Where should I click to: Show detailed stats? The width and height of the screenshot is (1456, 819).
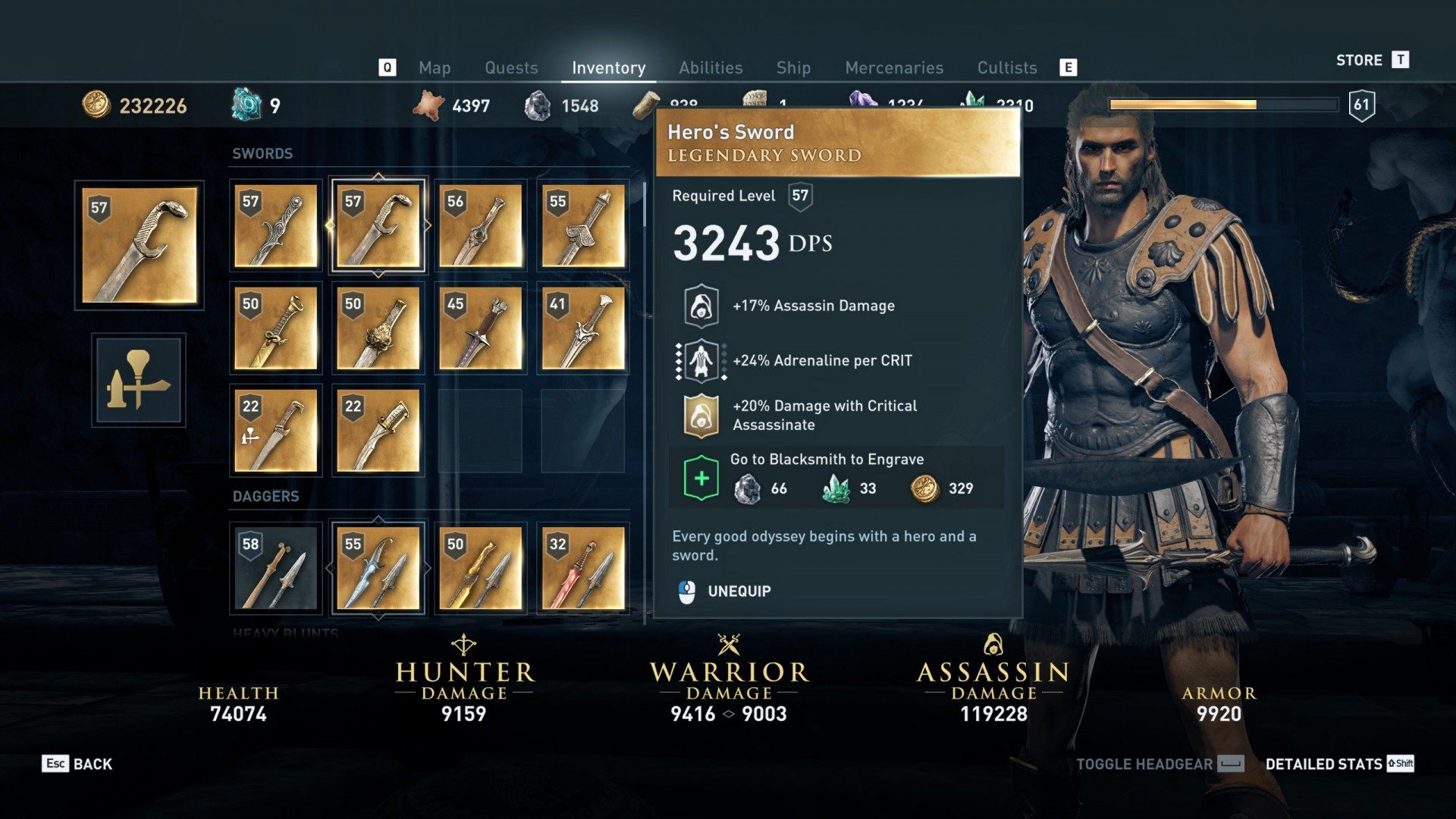(1340, 764)
